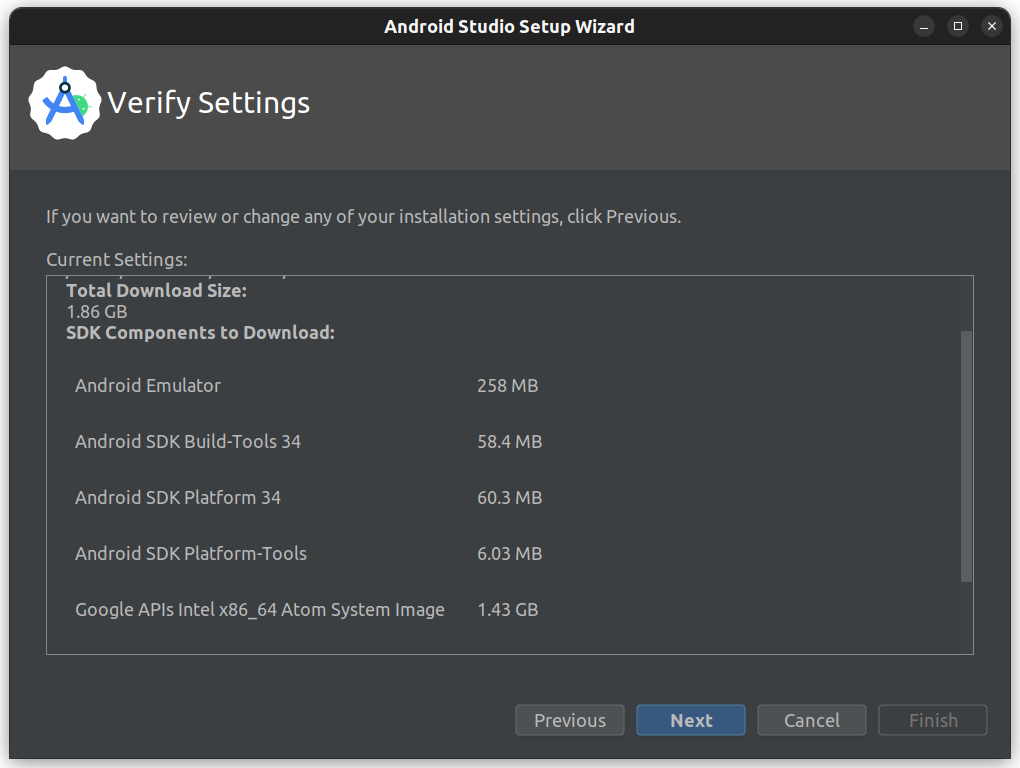Screen dimensions: 1020x768
Task: Click the 1.86 GB total size value
Action: pos(96,311)
